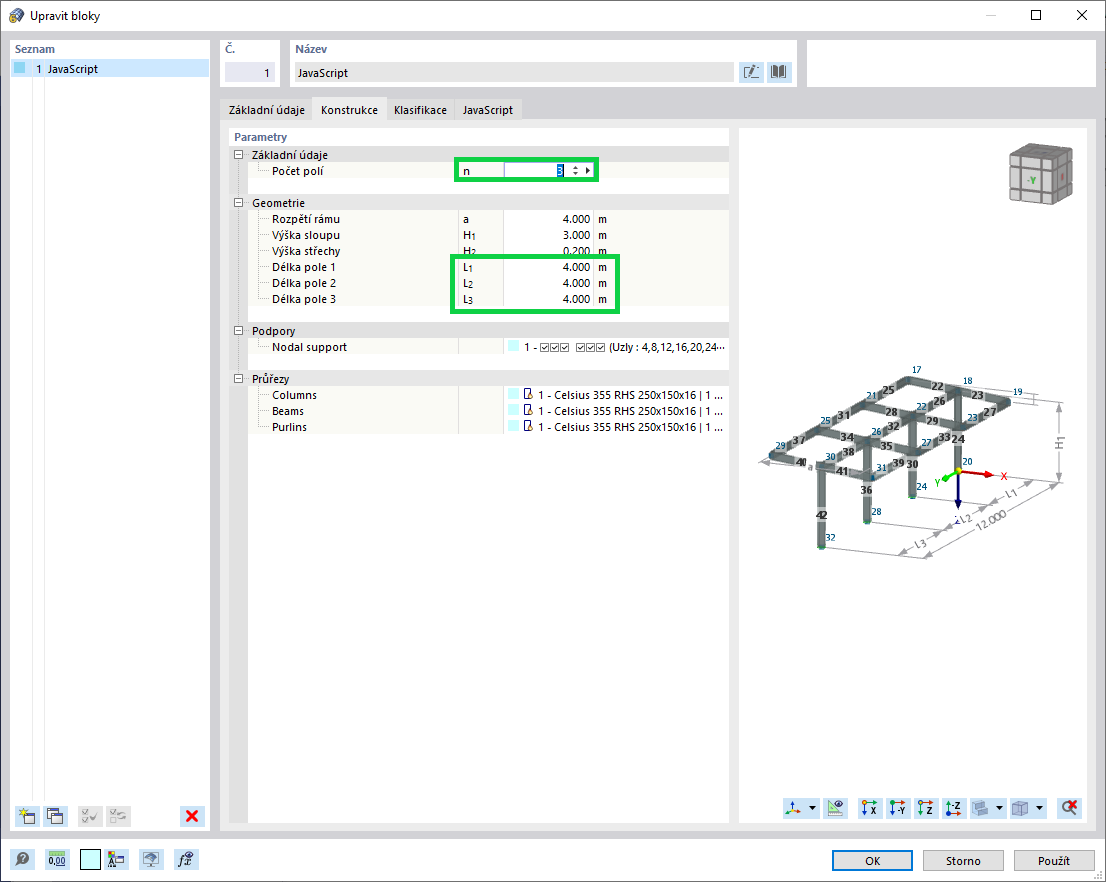This screenshot has height=882, width=1106.
Task: Set view in X direction
Action: tap(870, 808)
